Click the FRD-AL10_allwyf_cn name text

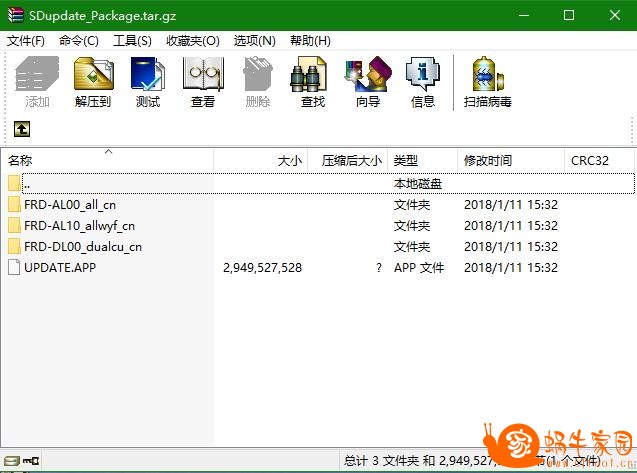(80, 226)
